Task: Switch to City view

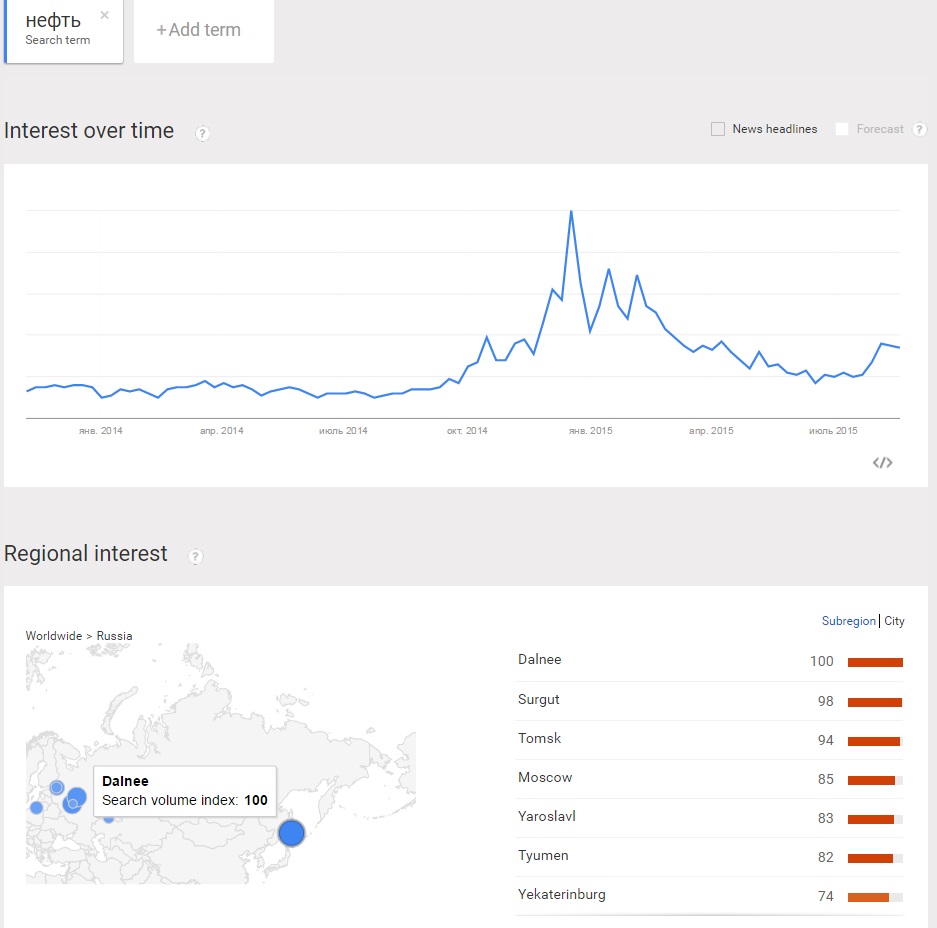Action: coord(894,621)
